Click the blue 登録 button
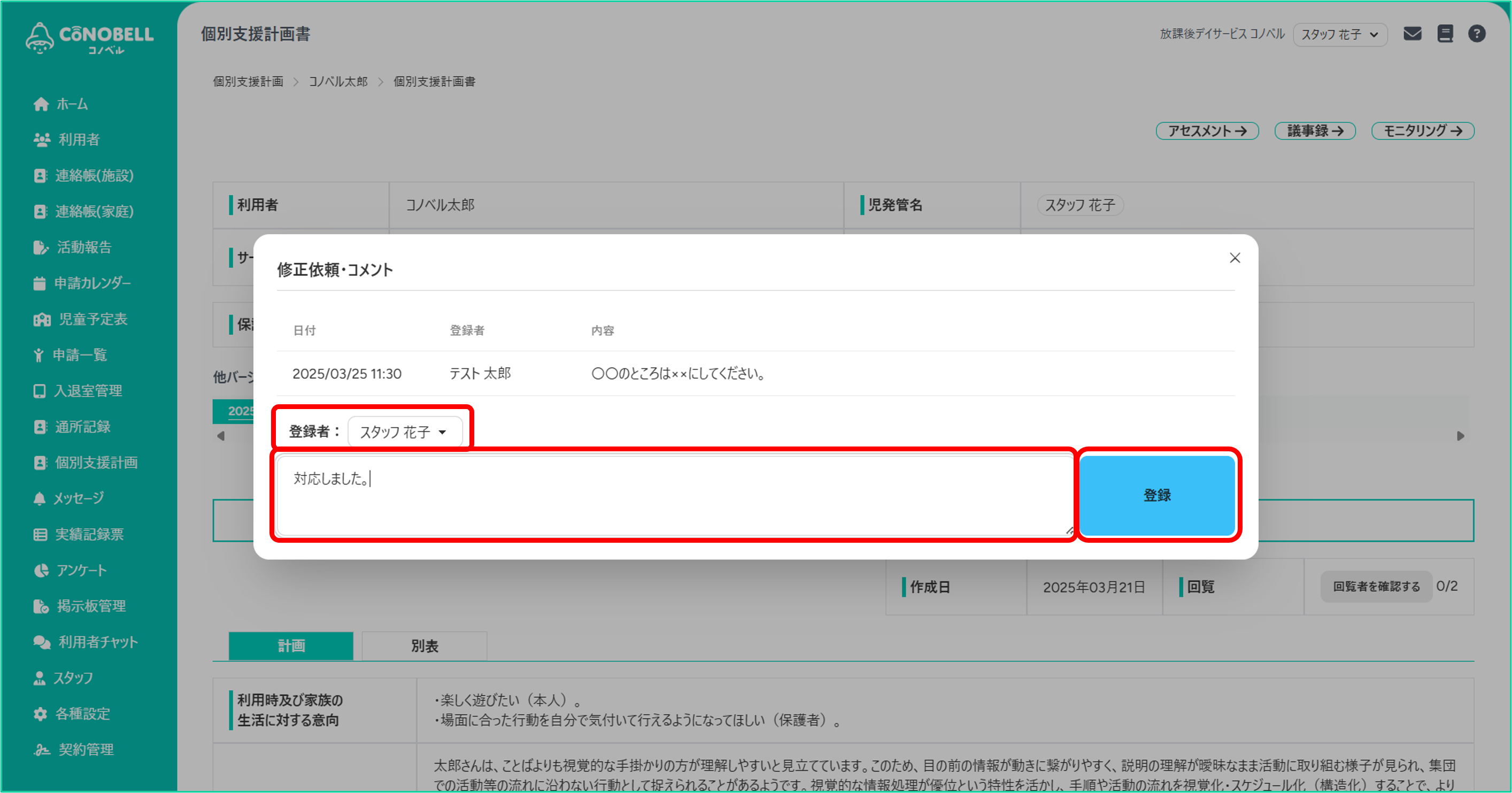Image resolution: width=1512 pixels, height=793 pixels. coord(1158,495)
